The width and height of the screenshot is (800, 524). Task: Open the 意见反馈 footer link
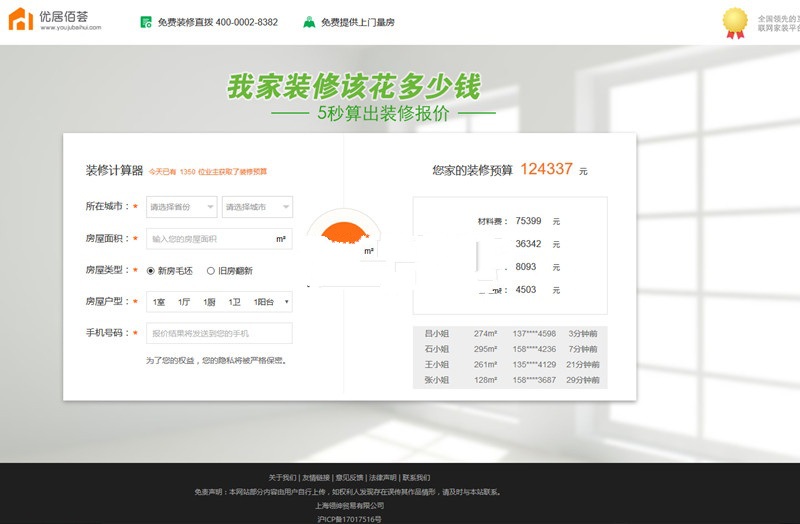coord(349,478)
